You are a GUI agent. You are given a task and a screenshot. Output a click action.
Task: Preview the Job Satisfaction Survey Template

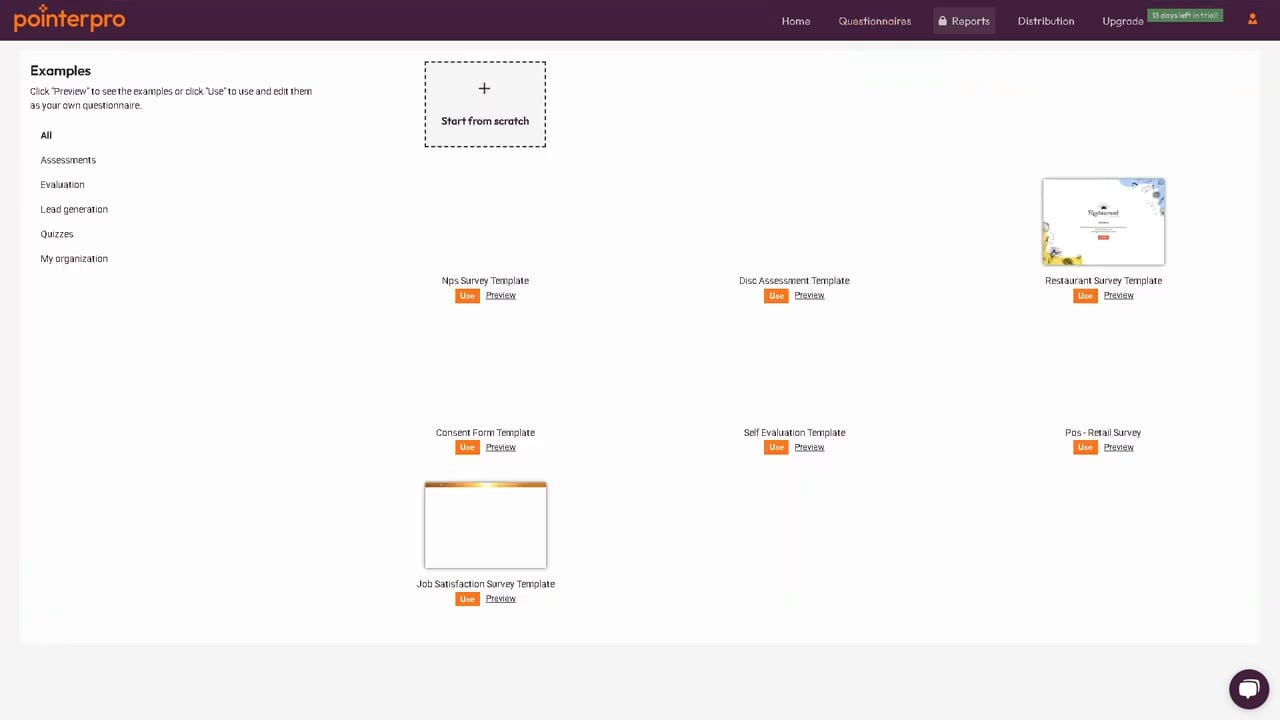501,598
